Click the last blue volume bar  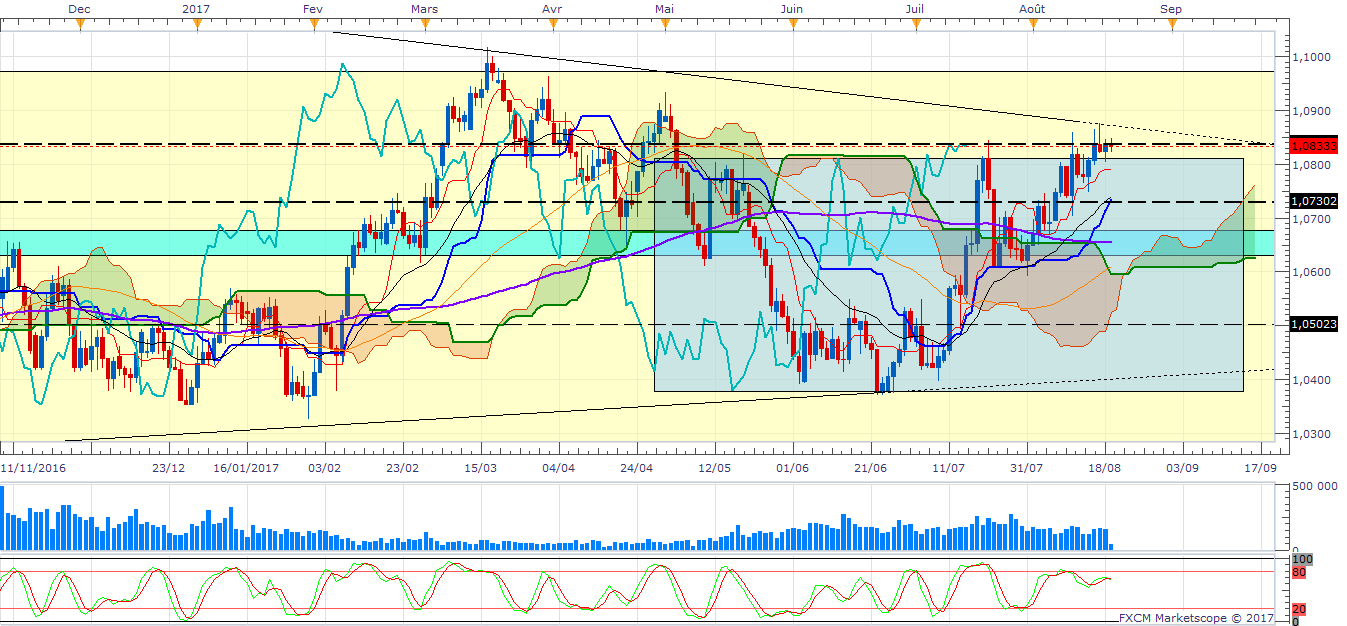point(1111,546)
